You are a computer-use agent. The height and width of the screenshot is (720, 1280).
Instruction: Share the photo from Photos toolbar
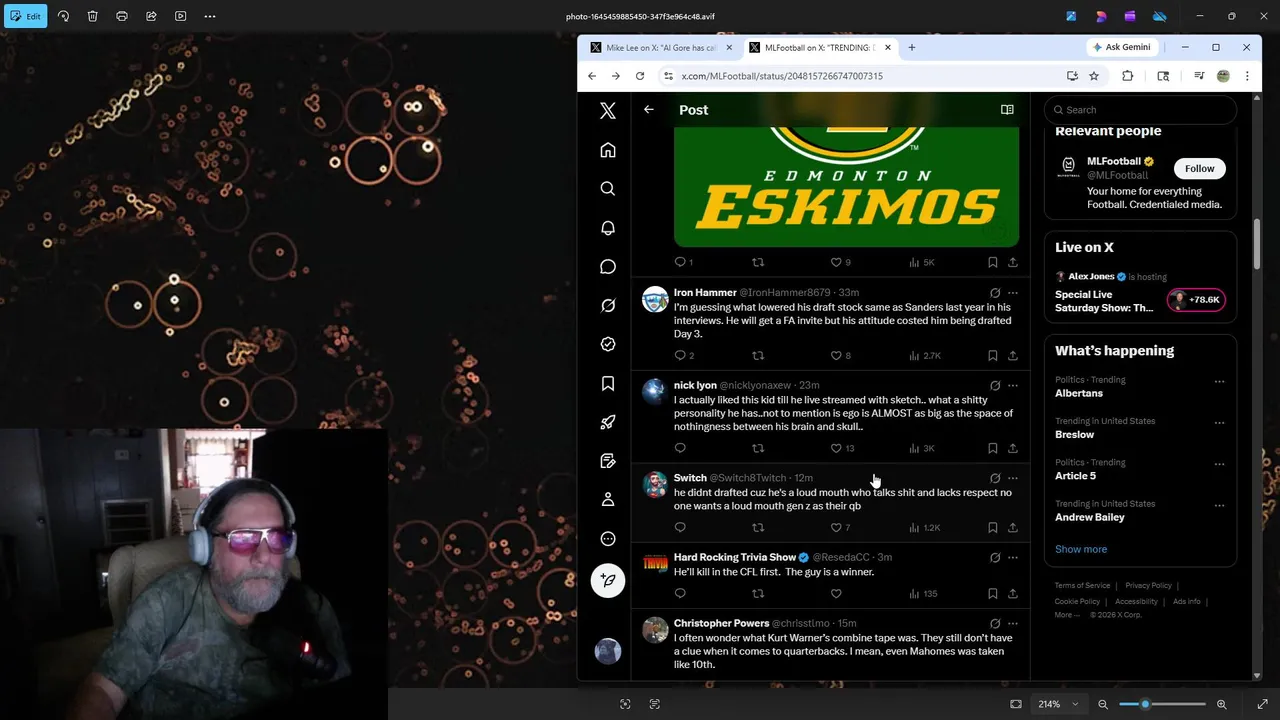pyautogui.click(x=151, y=16)
